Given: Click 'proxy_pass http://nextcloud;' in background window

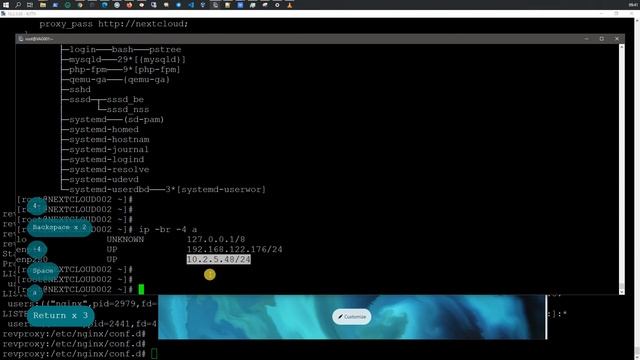Looking at the screenshot, I should pyautogui.click(x=114, y=24).
